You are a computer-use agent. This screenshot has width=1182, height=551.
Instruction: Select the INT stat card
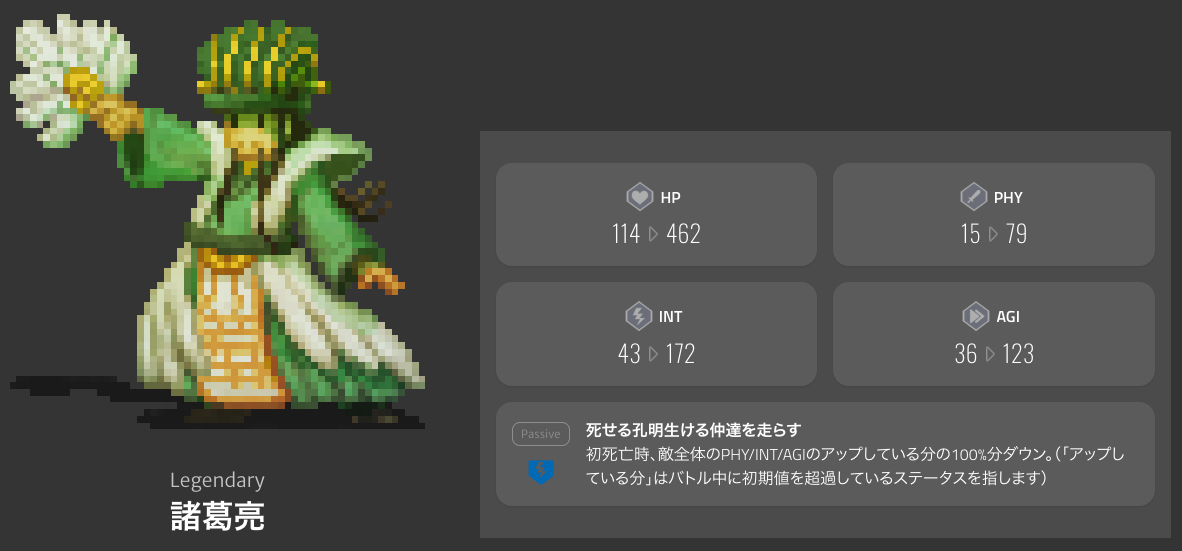coord(656,334)
